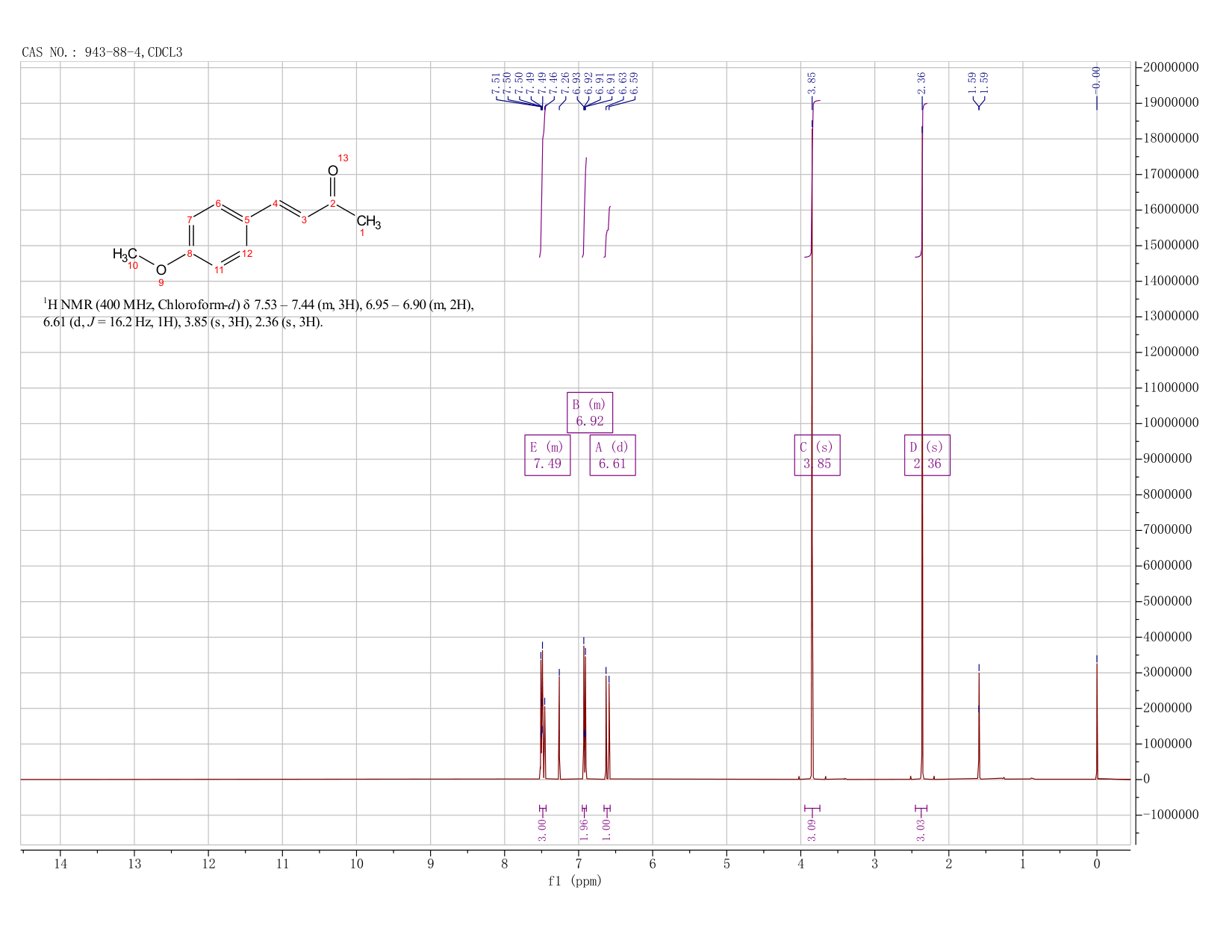Select multiplet box B (m) 6.92
1232x952 pixels.
click(590, 413)
